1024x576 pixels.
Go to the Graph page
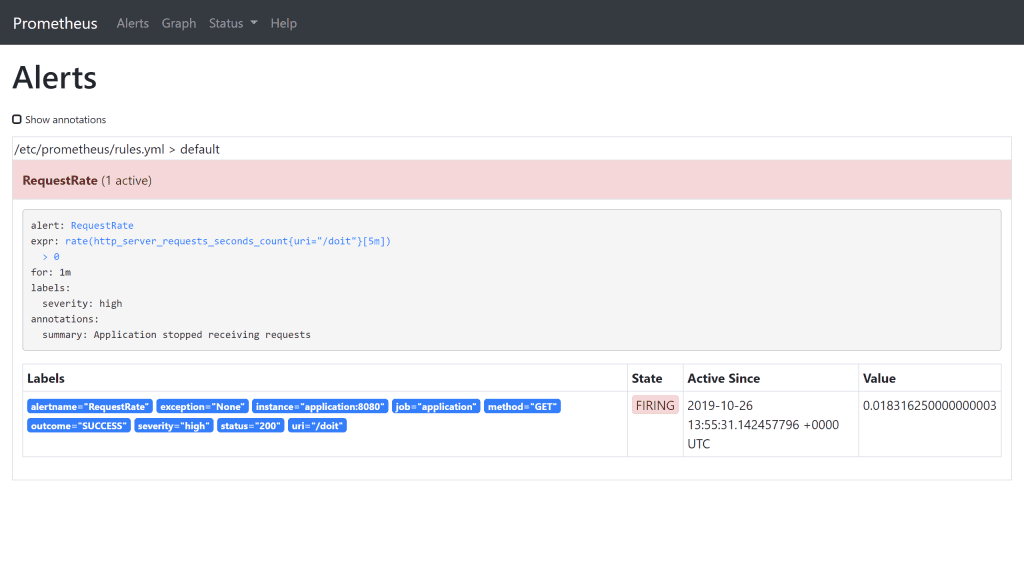click(x=179, y=23)
